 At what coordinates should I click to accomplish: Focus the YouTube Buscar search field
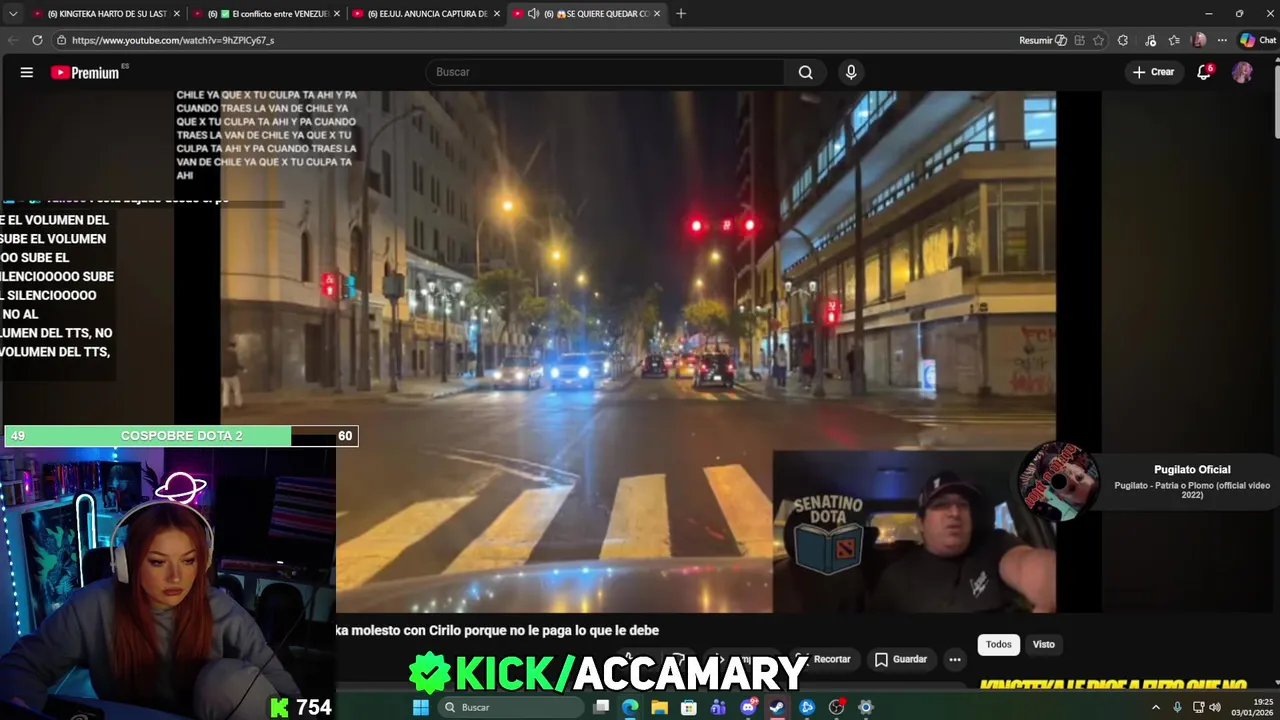pos(606,72)
